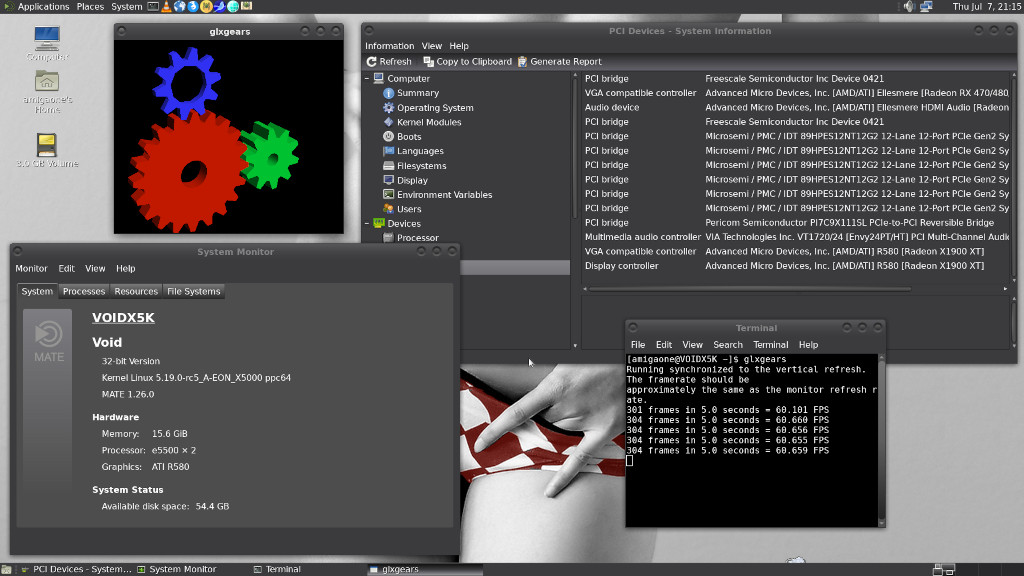
Task: Collapse the Devices tree node
Action: (x=367, y=223)
